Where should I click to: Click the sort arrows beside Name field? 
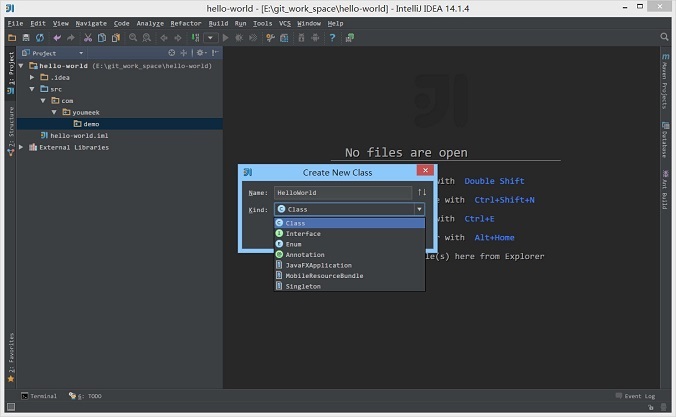[x=422, y=192]
